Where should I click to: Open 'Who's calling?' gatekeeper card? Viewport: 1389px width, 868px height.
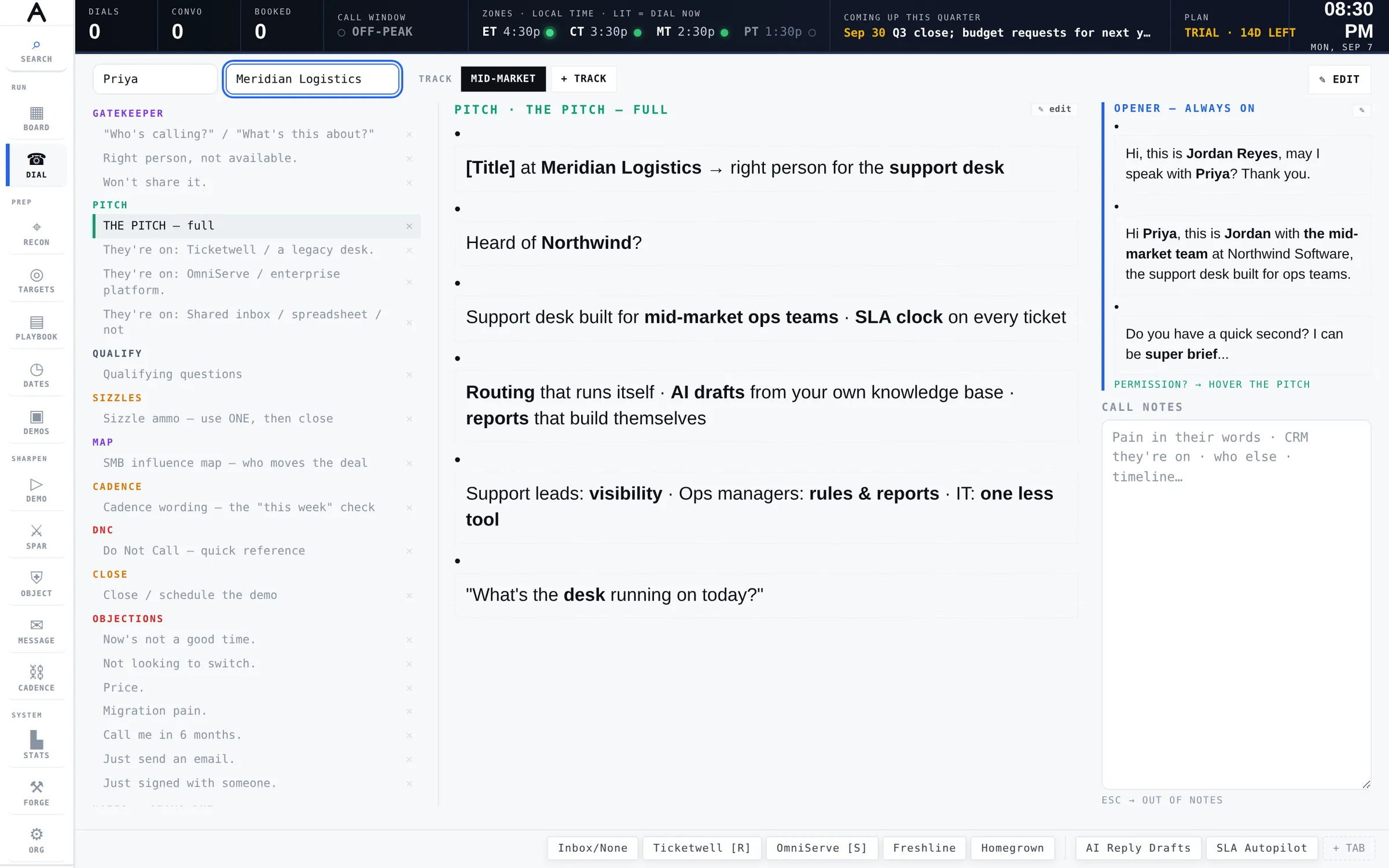[256, 134]
